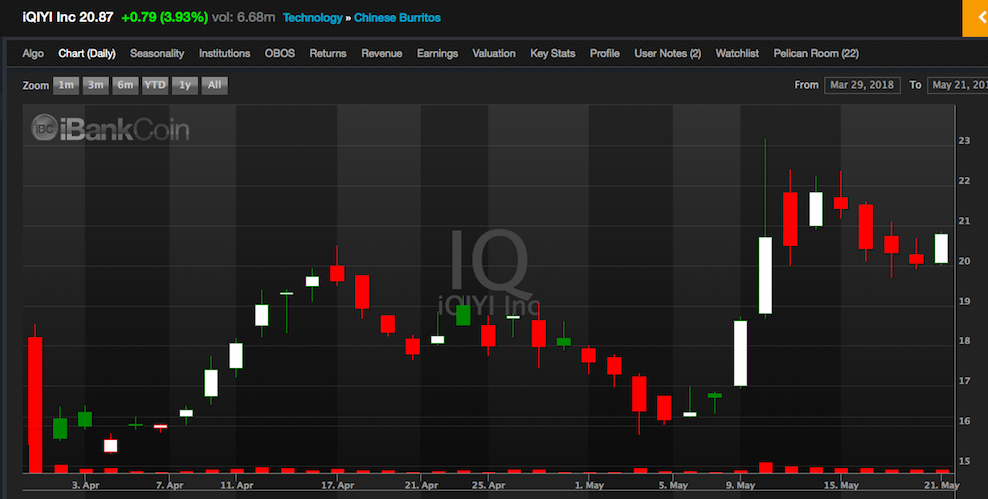The image size is (988, 499).
Task: Click the 3. Apr date label
Action: tap(86, 485)
